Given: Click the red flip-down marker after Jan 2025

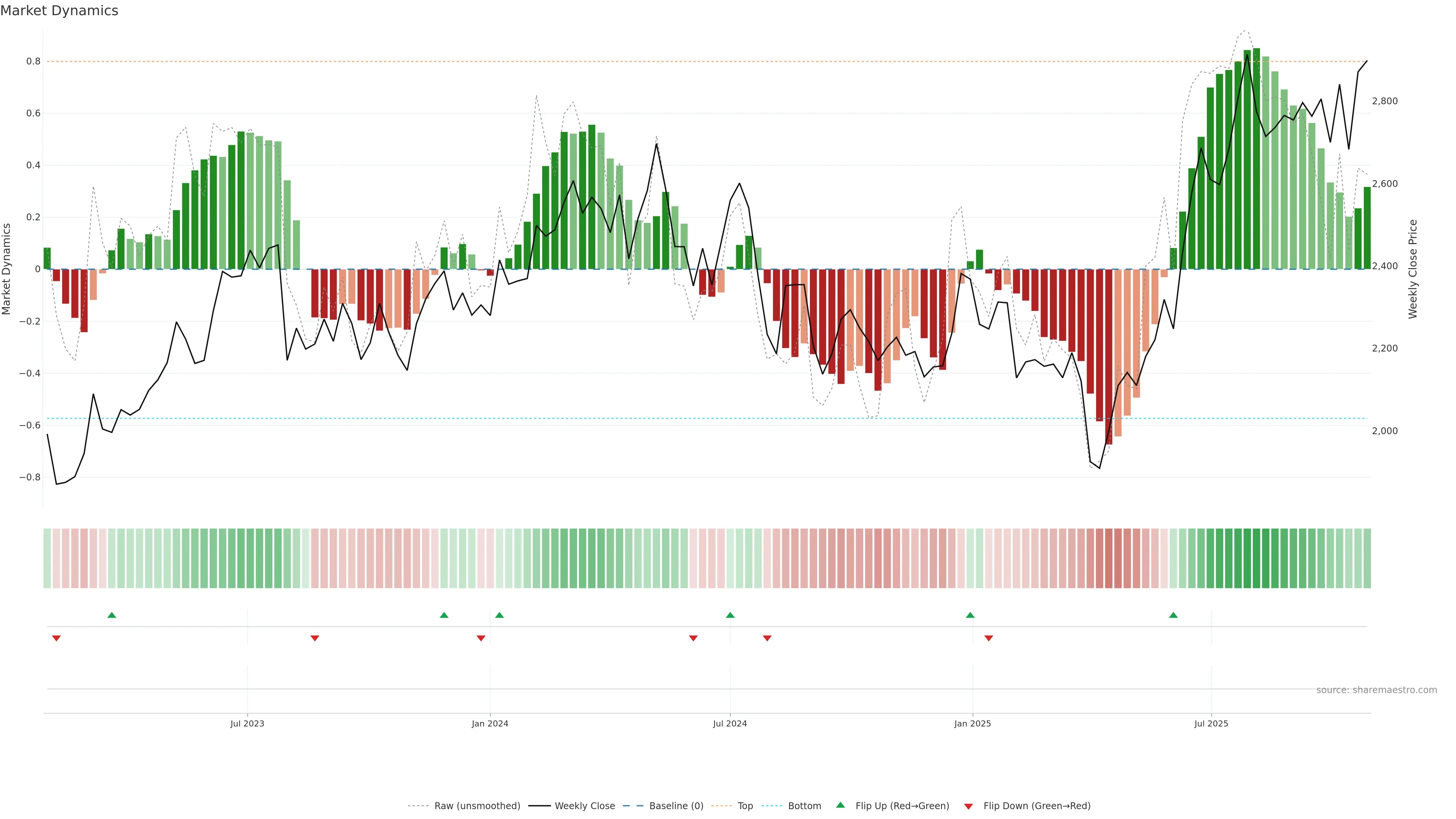Looking at the screenshot, I should pyautogui.click(x=988, y=638).
